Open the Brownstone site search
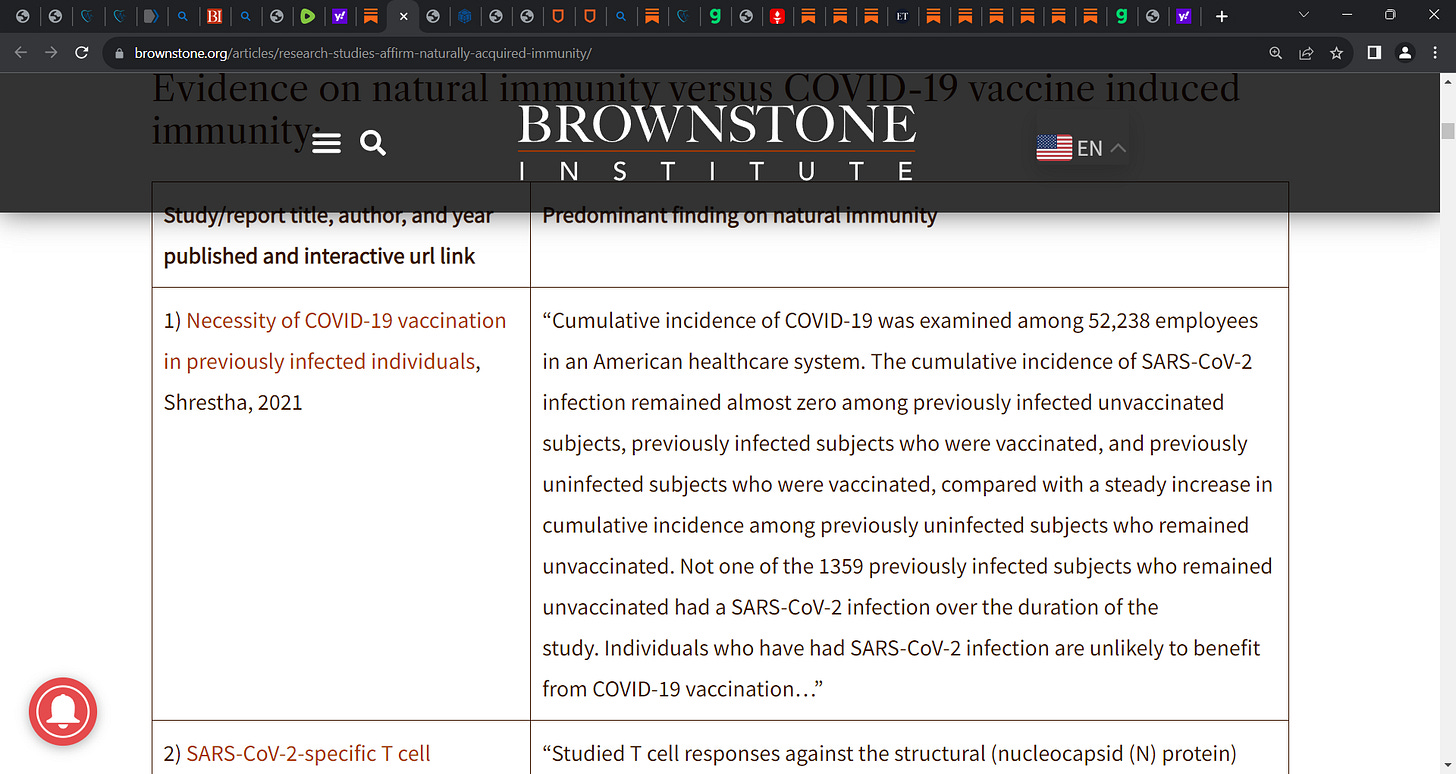Viewport: 1456px width, 774px height. pyautogui.click(x=373, y=144)
